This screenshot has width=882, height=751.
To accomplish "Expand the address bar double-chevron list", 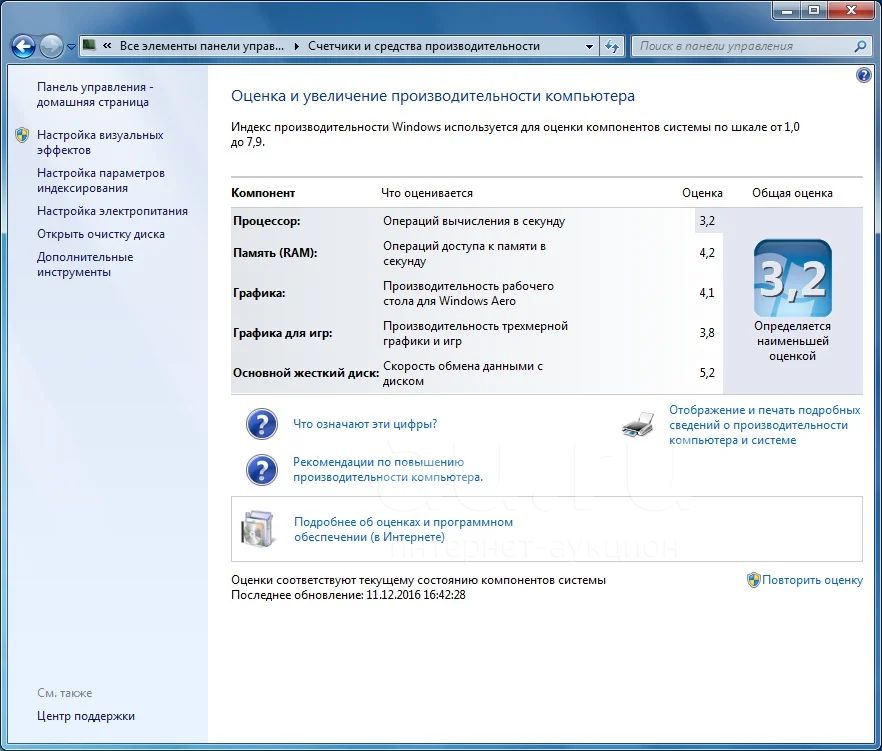I will pyautogui.click(x=107, y=46).
